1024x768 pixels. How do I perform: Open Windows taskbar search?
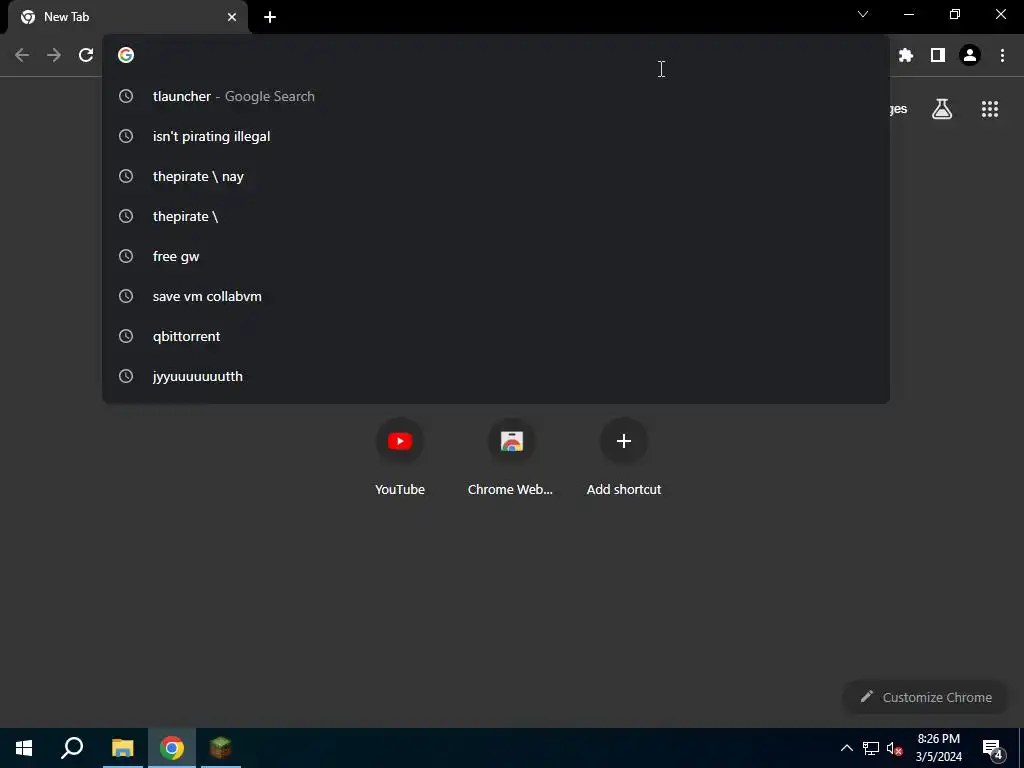coord(72,748)
